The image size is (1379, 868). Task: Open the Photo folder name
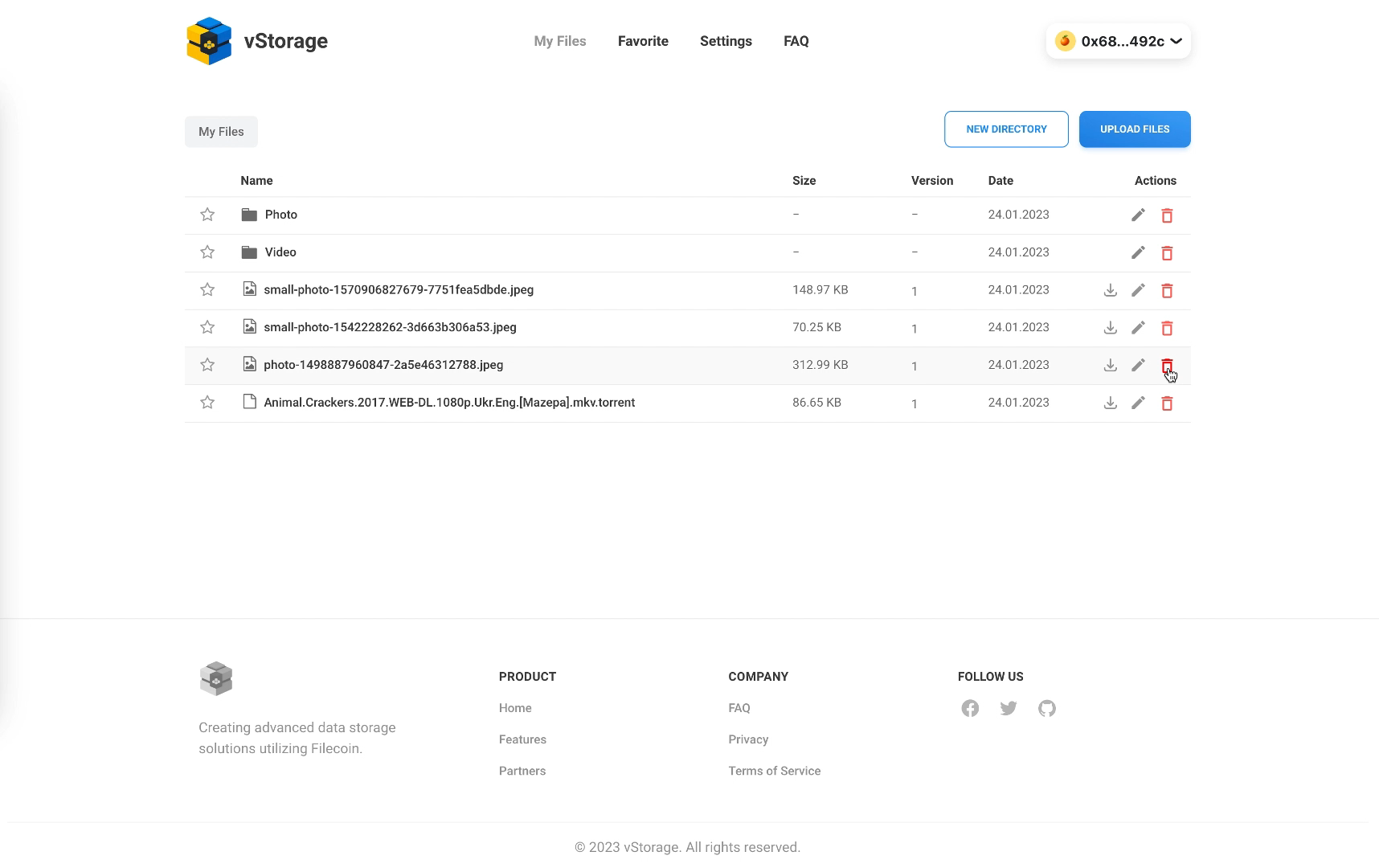(x=281, y=215)
